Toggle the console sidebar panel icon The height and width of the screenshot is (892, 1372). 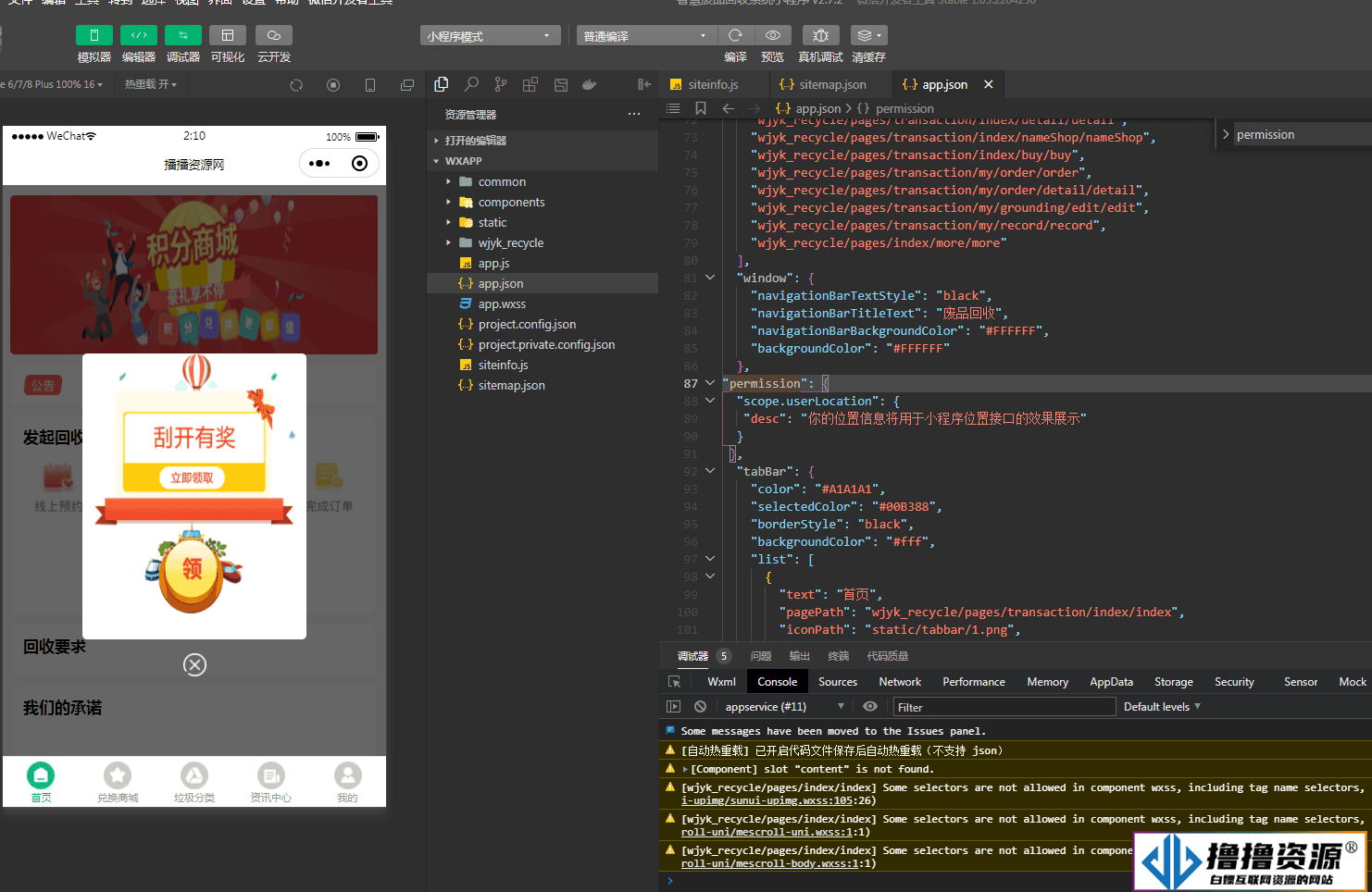point(673,707)
